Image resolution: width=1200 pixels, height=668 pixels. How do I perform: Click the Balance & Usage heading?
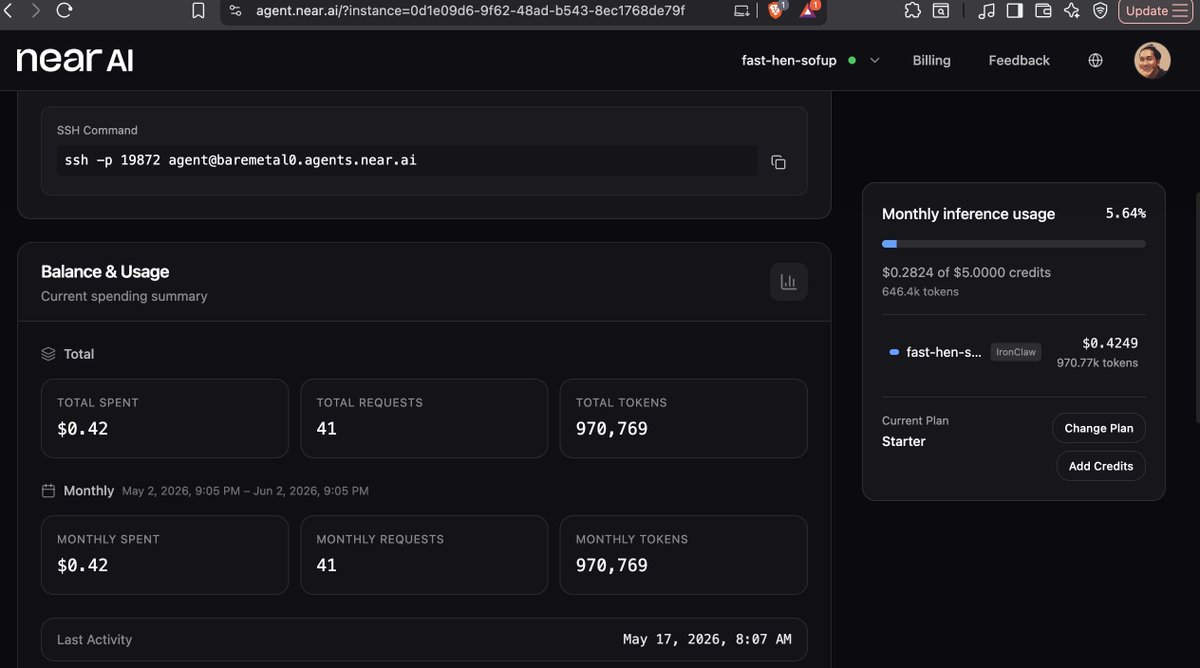click(105, 272)
